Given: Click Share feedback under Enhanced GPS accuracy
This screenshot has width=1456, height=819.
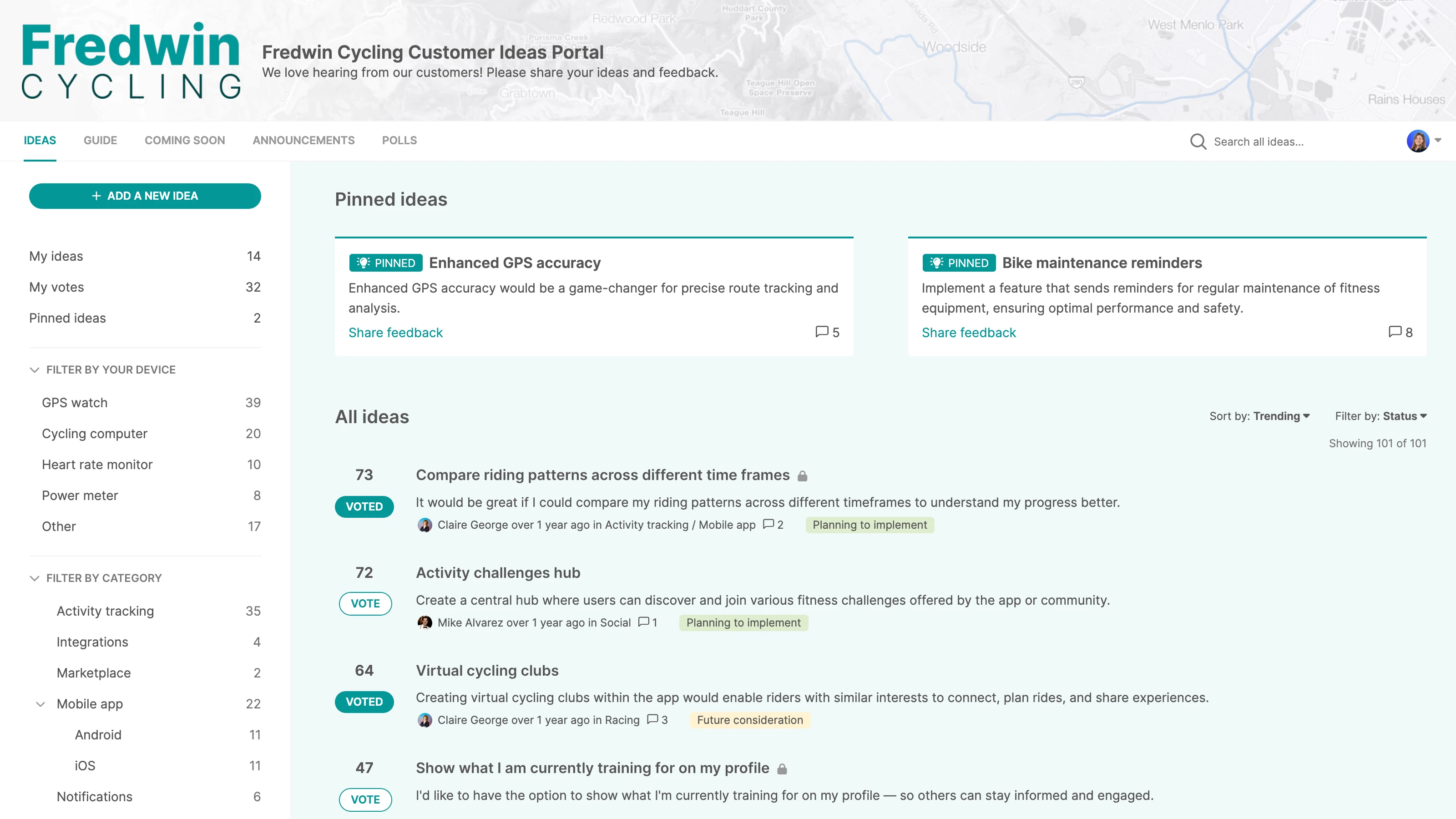Looking at the screenshot, I should click(x=395, y=332).
